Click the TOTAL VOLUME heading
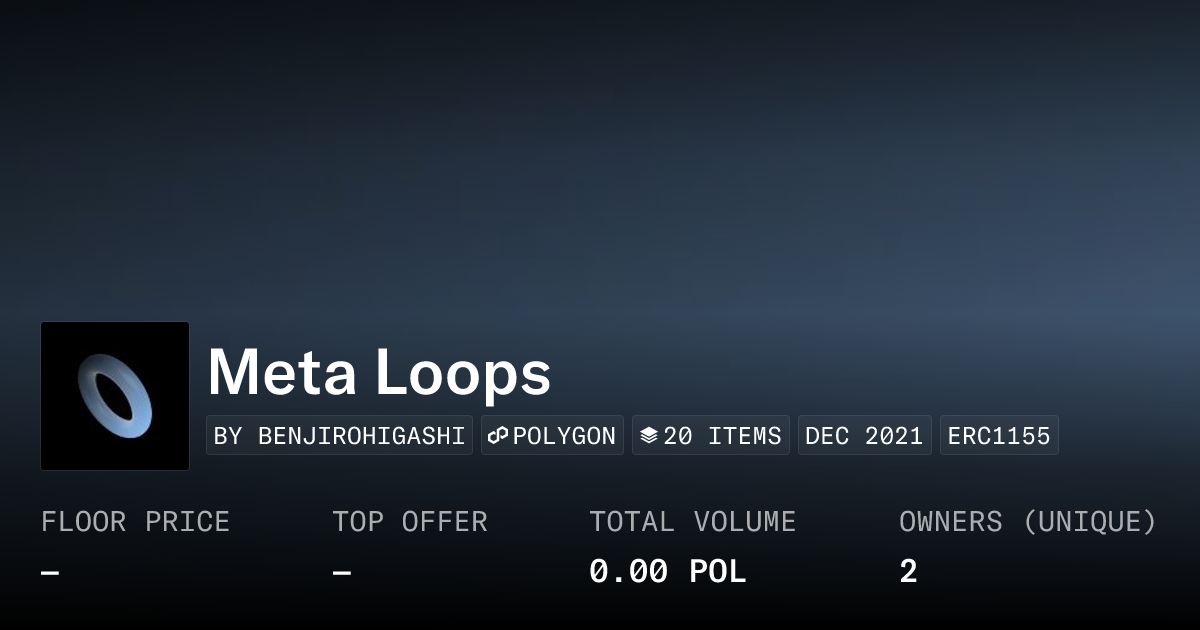This screenshot has height=630, width=1200. 692,522
